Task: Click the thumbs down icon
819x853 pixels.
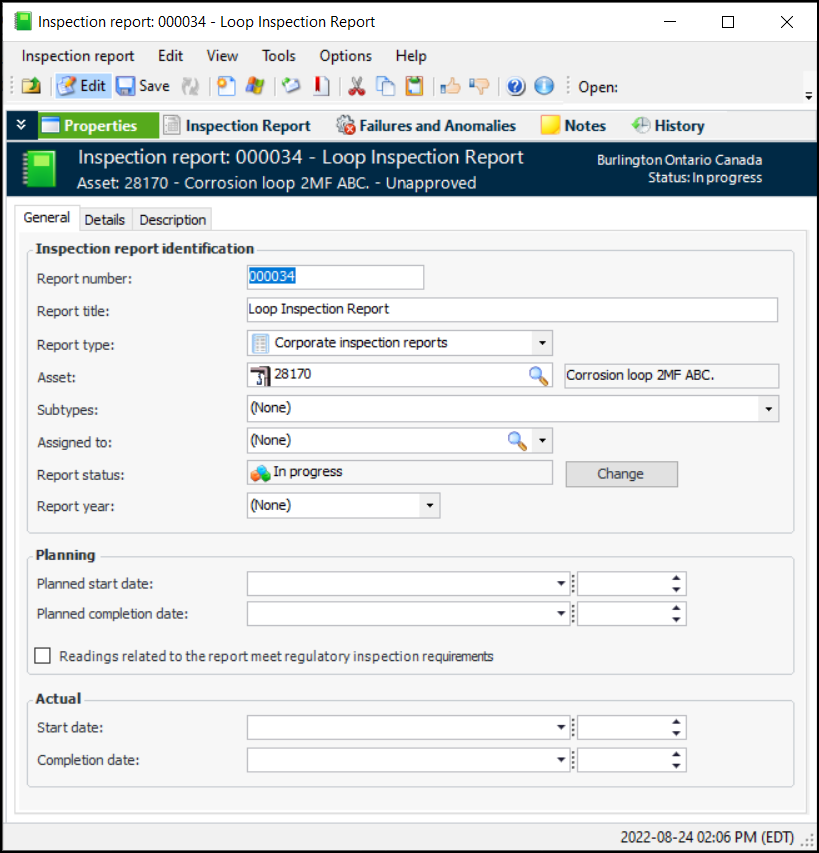Action: (479, 87)
